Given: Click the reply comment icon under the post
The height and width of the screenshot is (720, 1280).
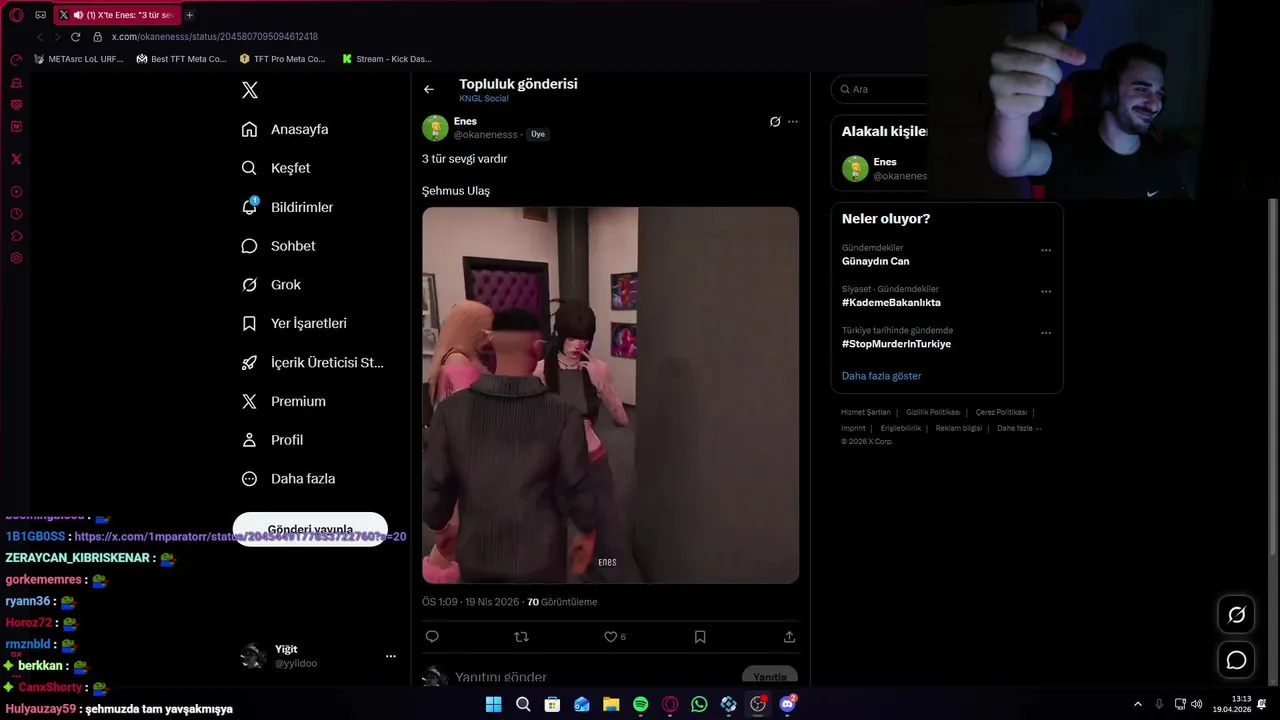Looking at the screenshot, I should click(432, 636).
